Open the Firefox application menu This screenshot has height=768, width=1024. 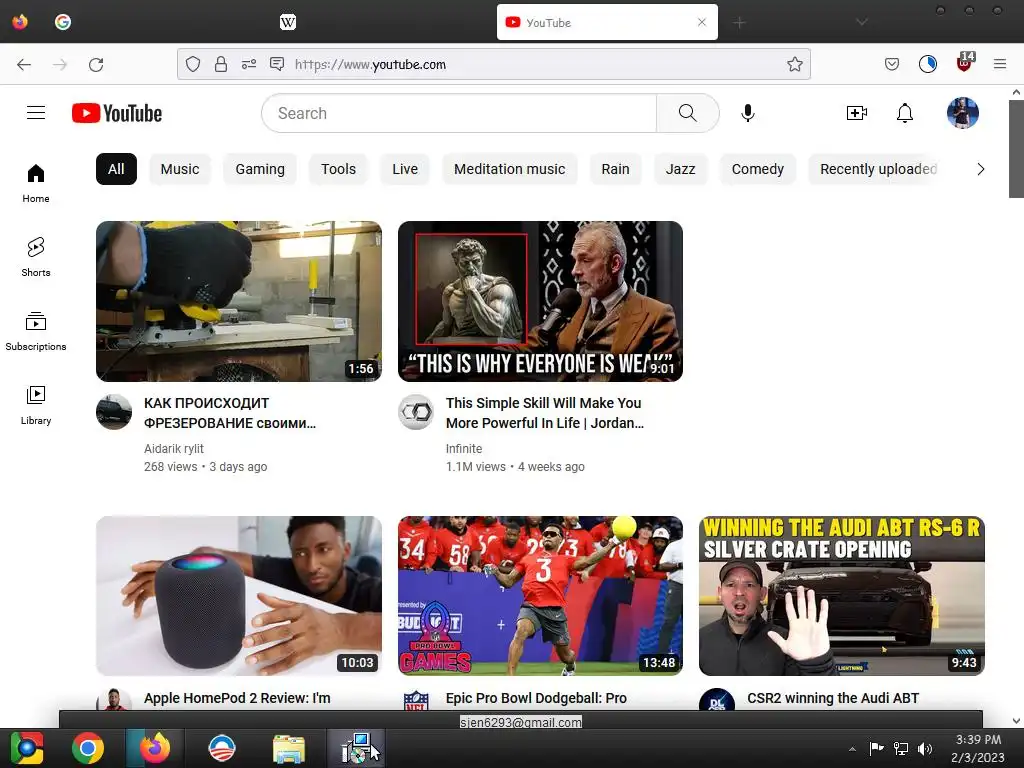[x=999, y=64]
